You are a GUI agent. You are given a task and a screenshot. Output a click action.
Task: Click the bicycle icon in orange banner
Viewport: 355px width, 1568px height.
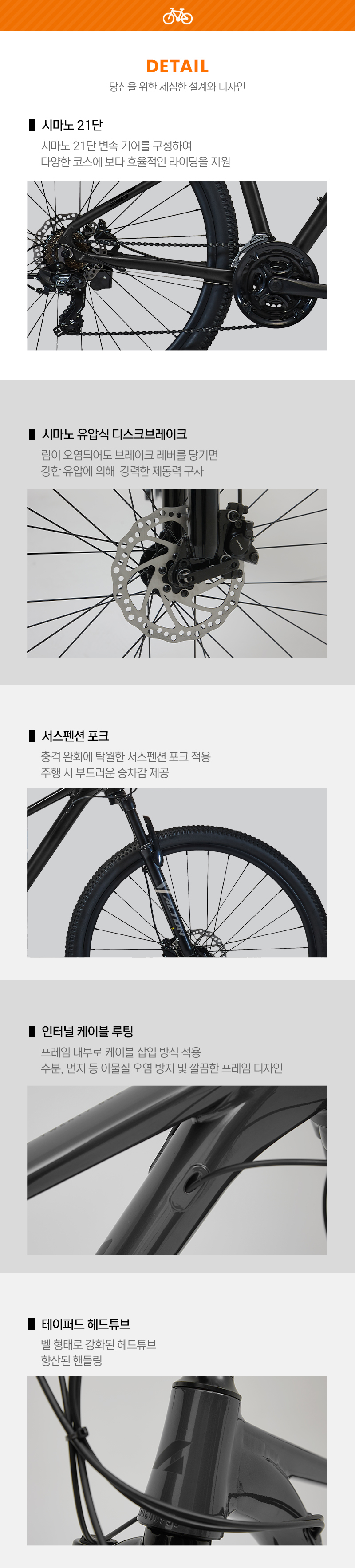(x=177, y=16)
